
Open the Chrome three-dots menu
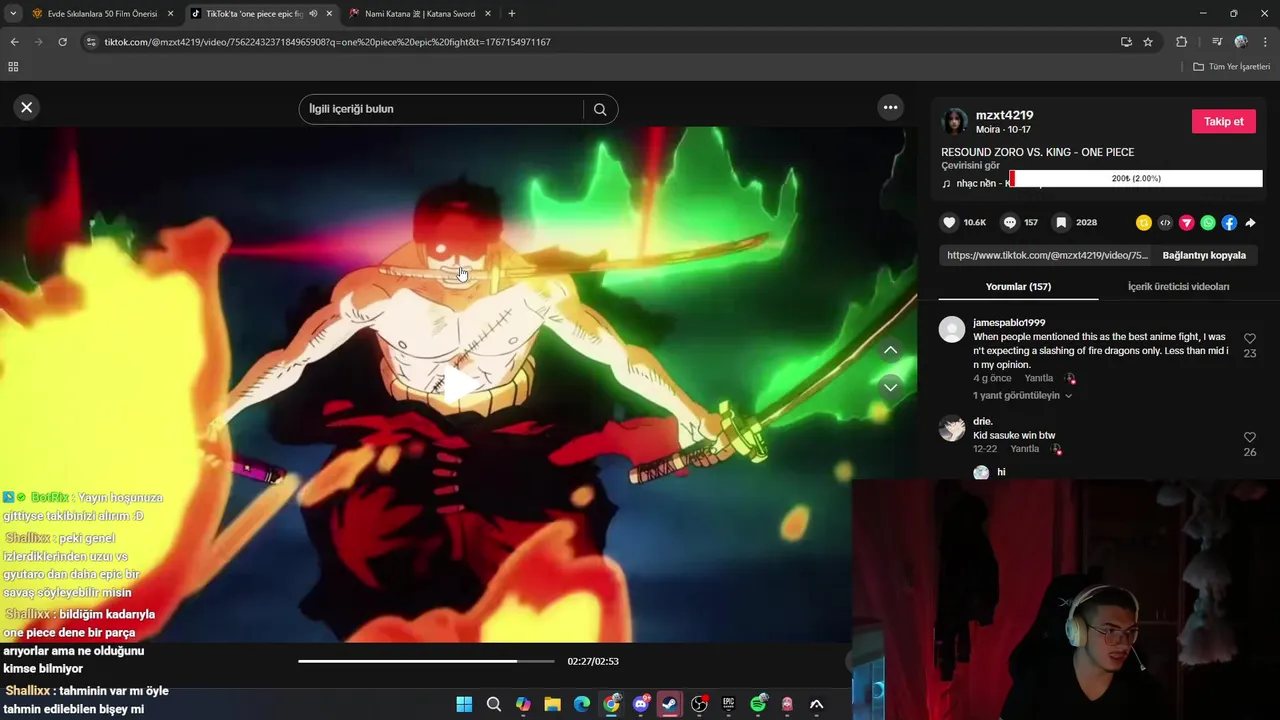click(1266, 42)
